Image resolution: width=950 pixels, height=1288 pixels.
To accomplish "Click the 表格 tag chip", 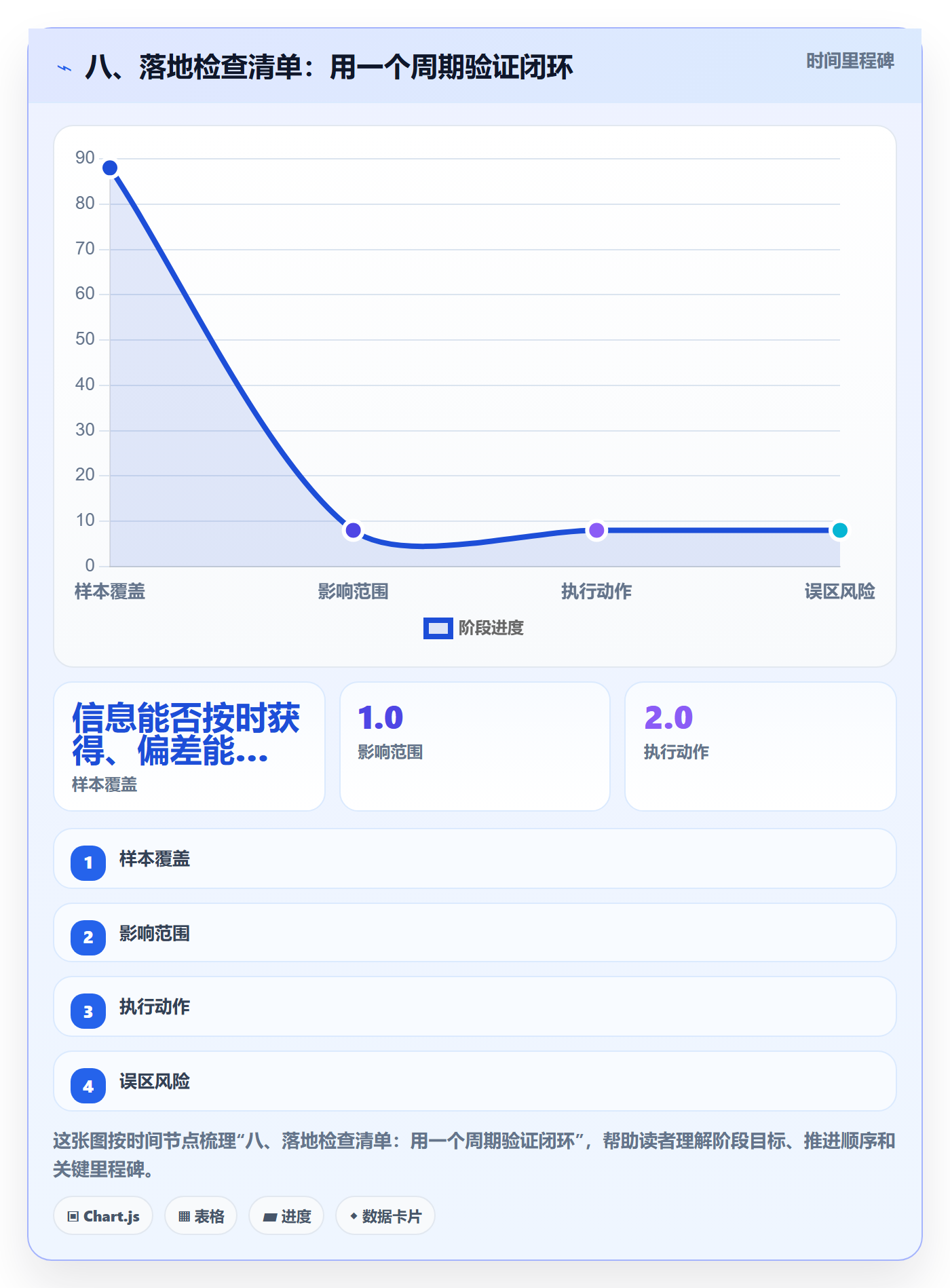I will point(201,1216).
